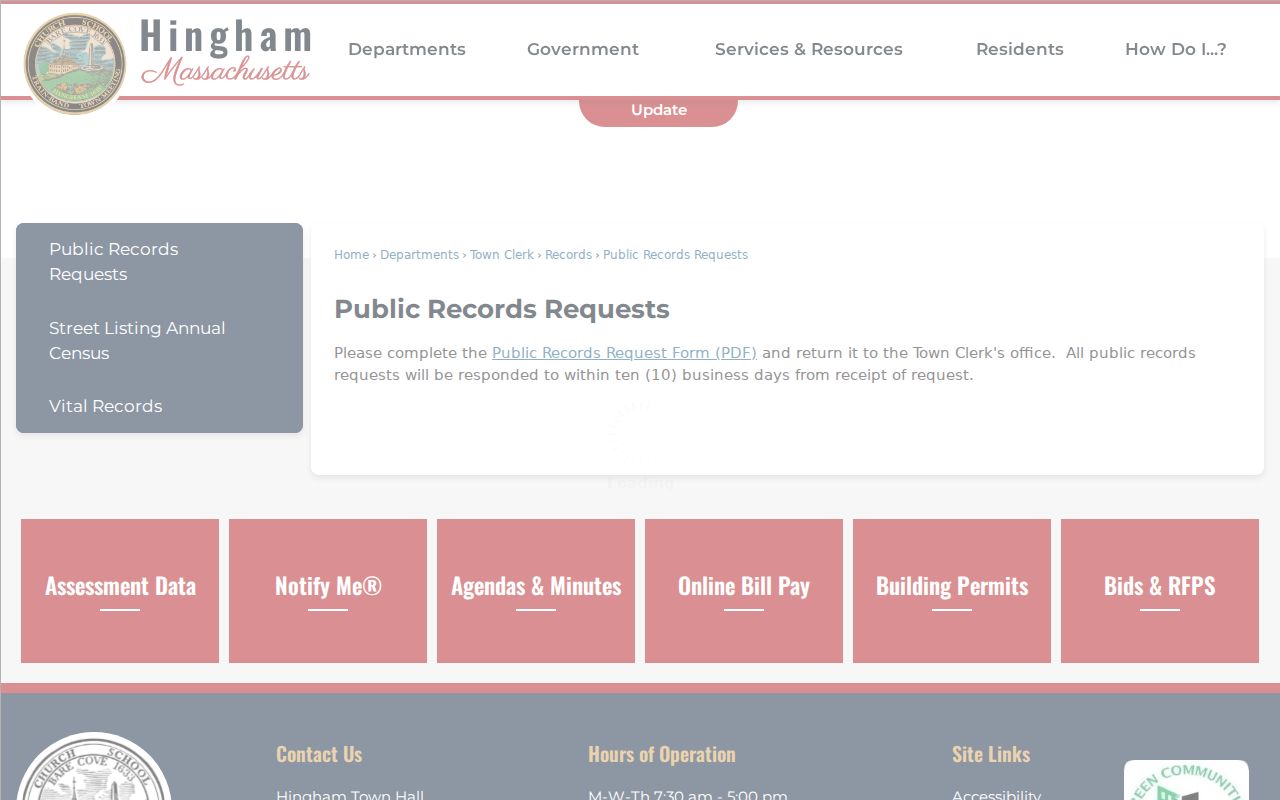Click the Town Clerk breadcrumb link
1280x800 pixels.
pyautogui.click(x=502, y=255)
